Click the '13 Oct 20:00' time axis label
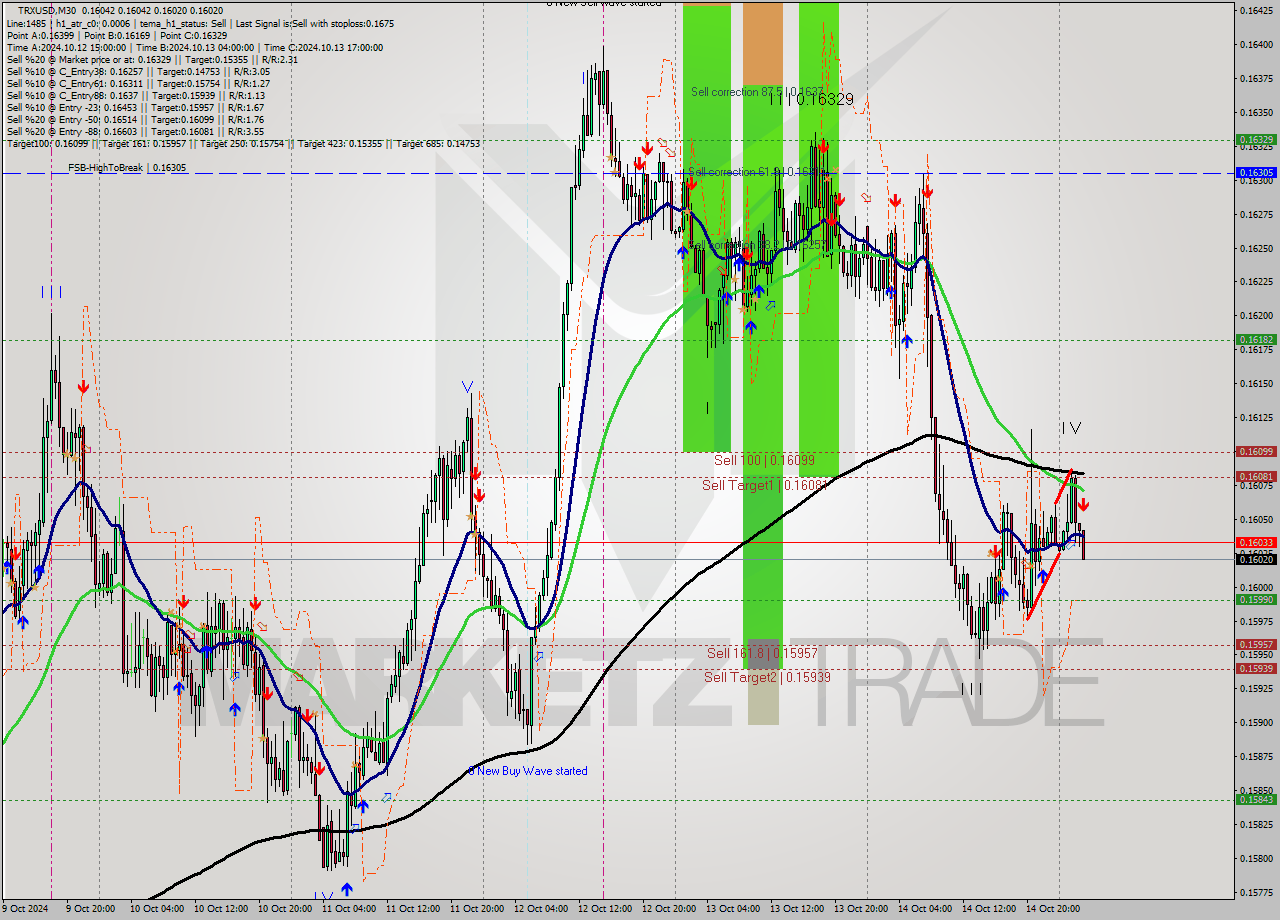This screenshot has height=920, width=1280. click(861, 910)
